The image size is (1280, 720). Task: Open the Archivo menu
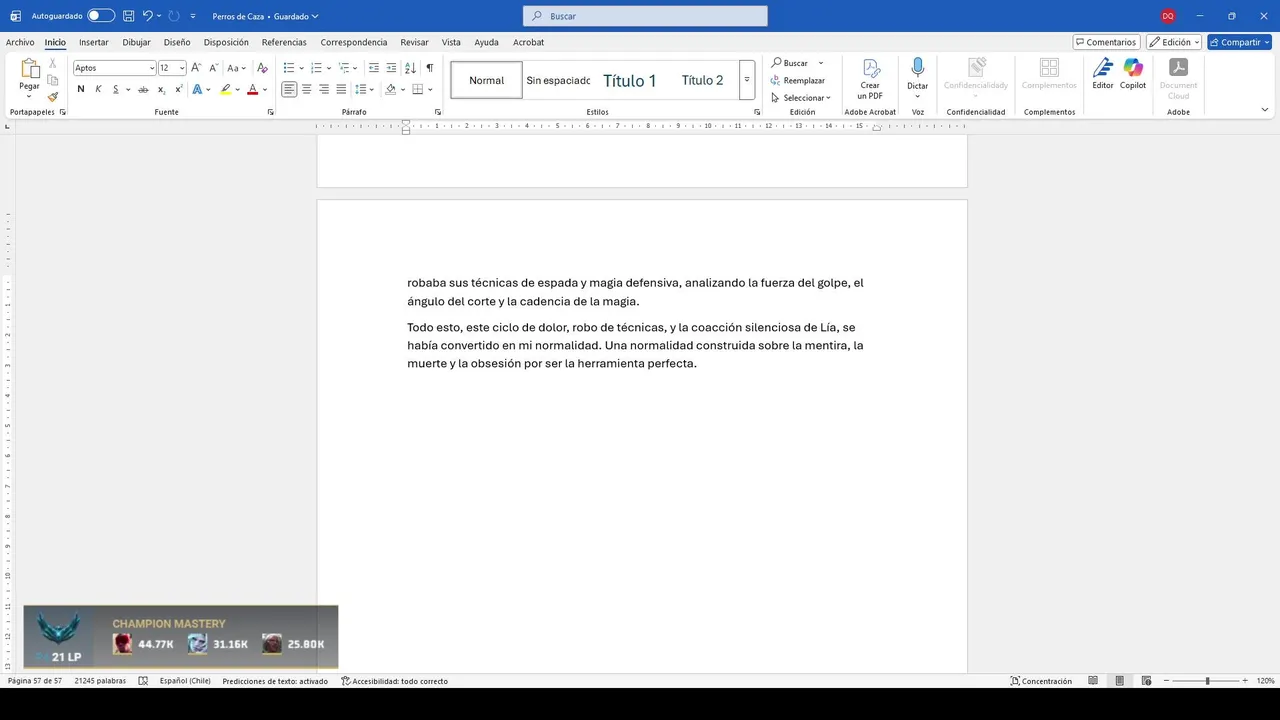coord(20,42)
